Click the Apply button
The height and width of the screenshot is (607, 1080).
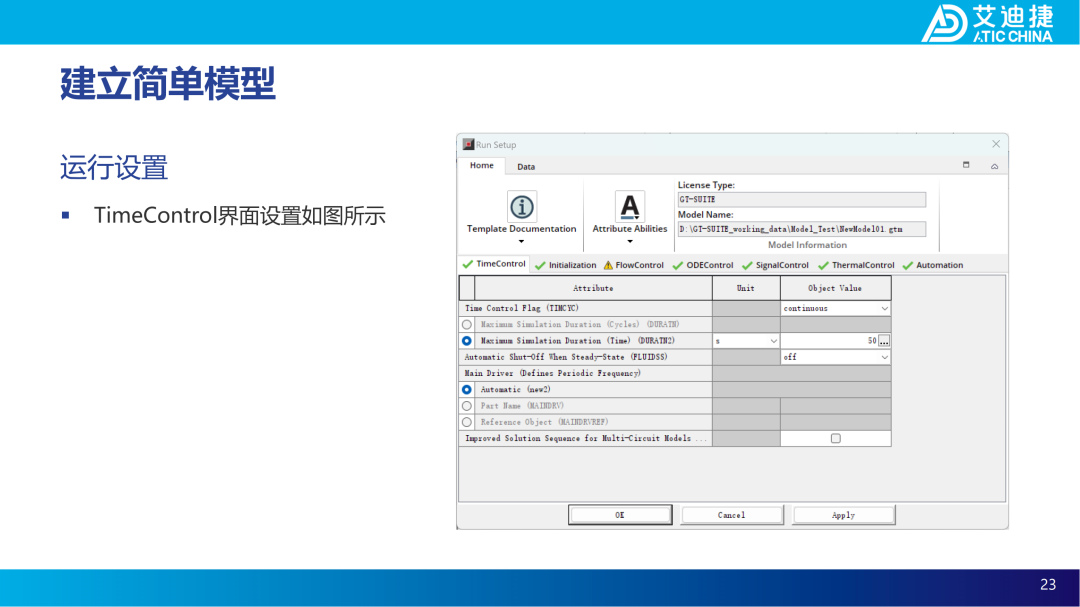click(844, 515)
